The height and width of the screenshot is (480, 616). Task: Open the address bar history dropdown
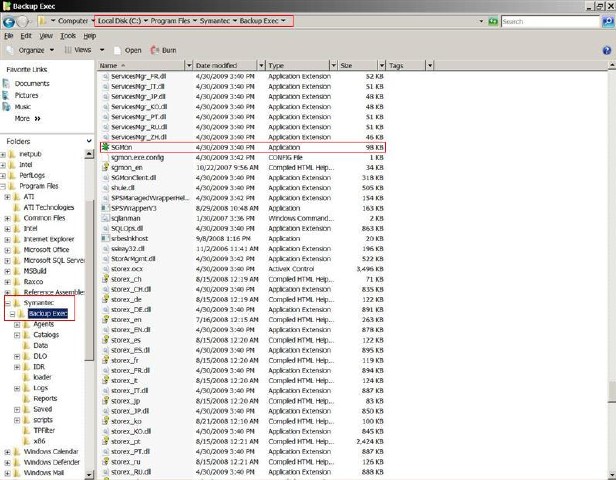pyautogui.click(x=481, y=21)
